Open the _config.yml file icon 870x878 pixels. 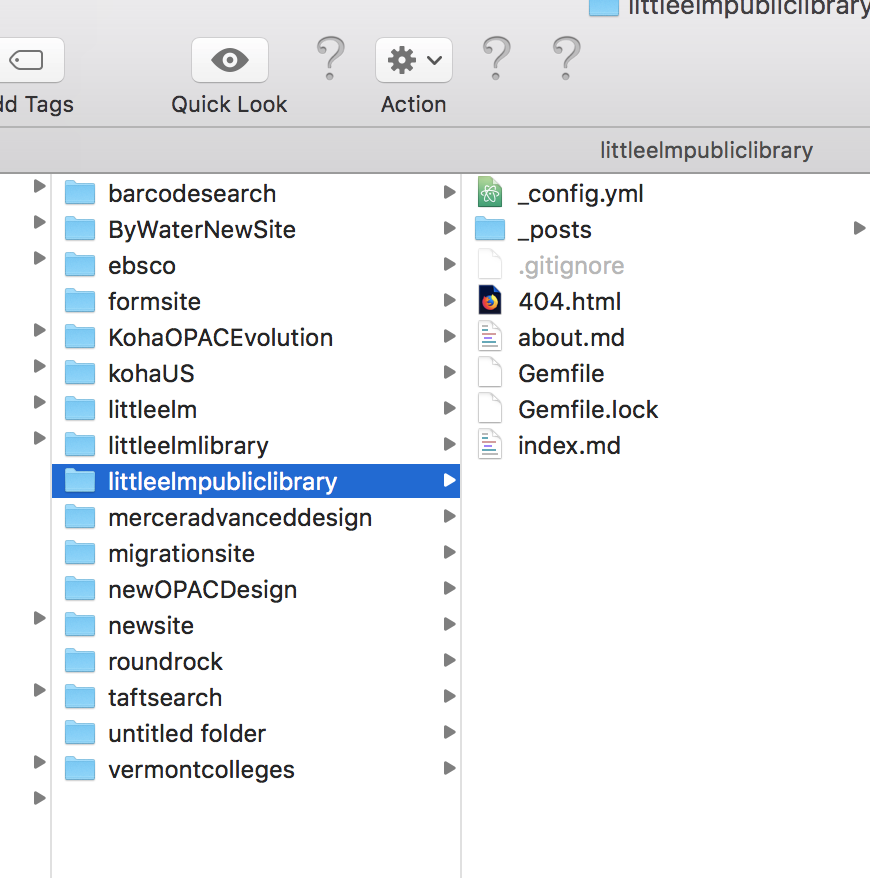[488, 192]
